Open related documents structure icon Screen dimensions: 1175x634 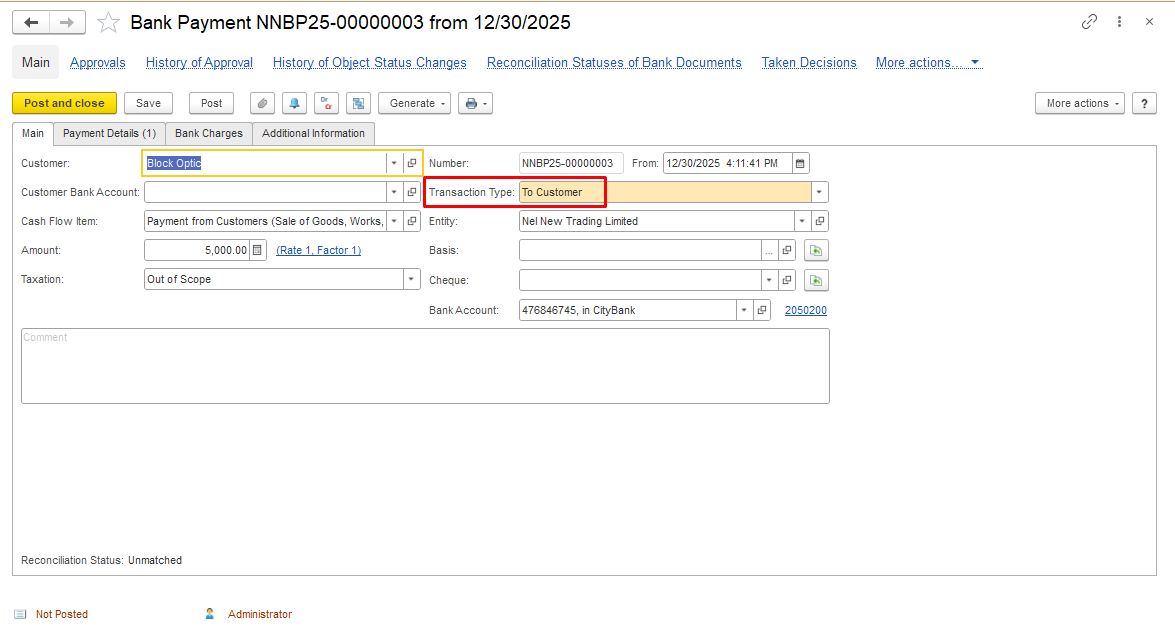click(359, 103)
